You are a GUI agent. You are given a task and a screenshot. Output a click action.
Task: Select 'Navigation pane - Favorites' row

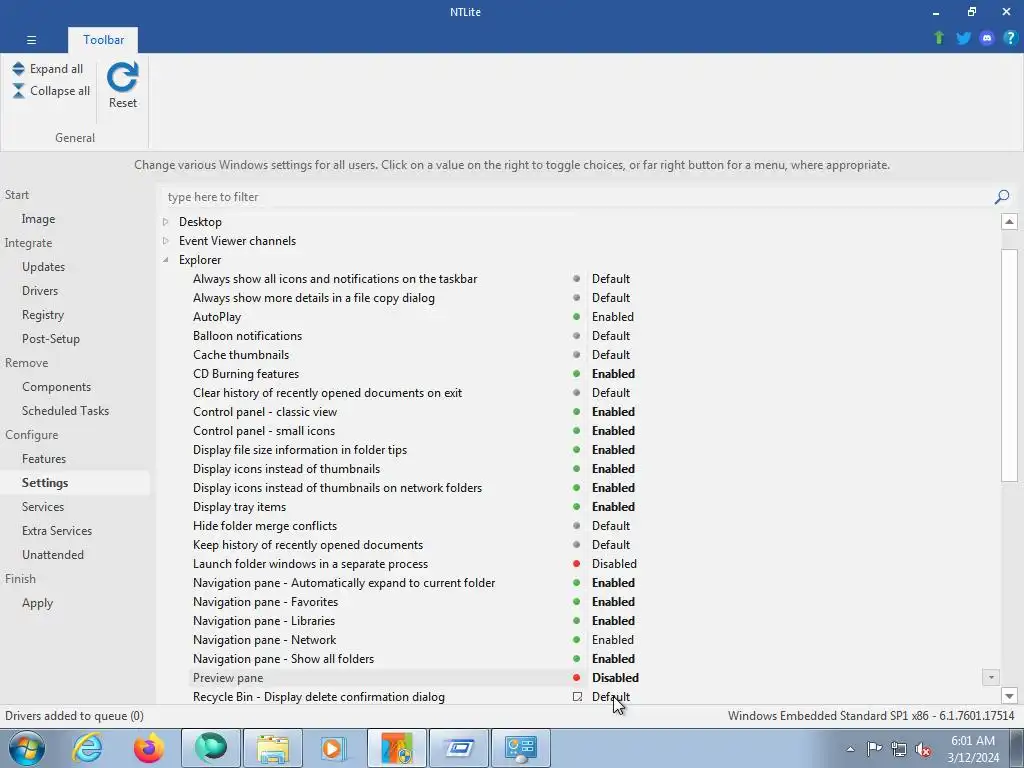pos(265,602)
